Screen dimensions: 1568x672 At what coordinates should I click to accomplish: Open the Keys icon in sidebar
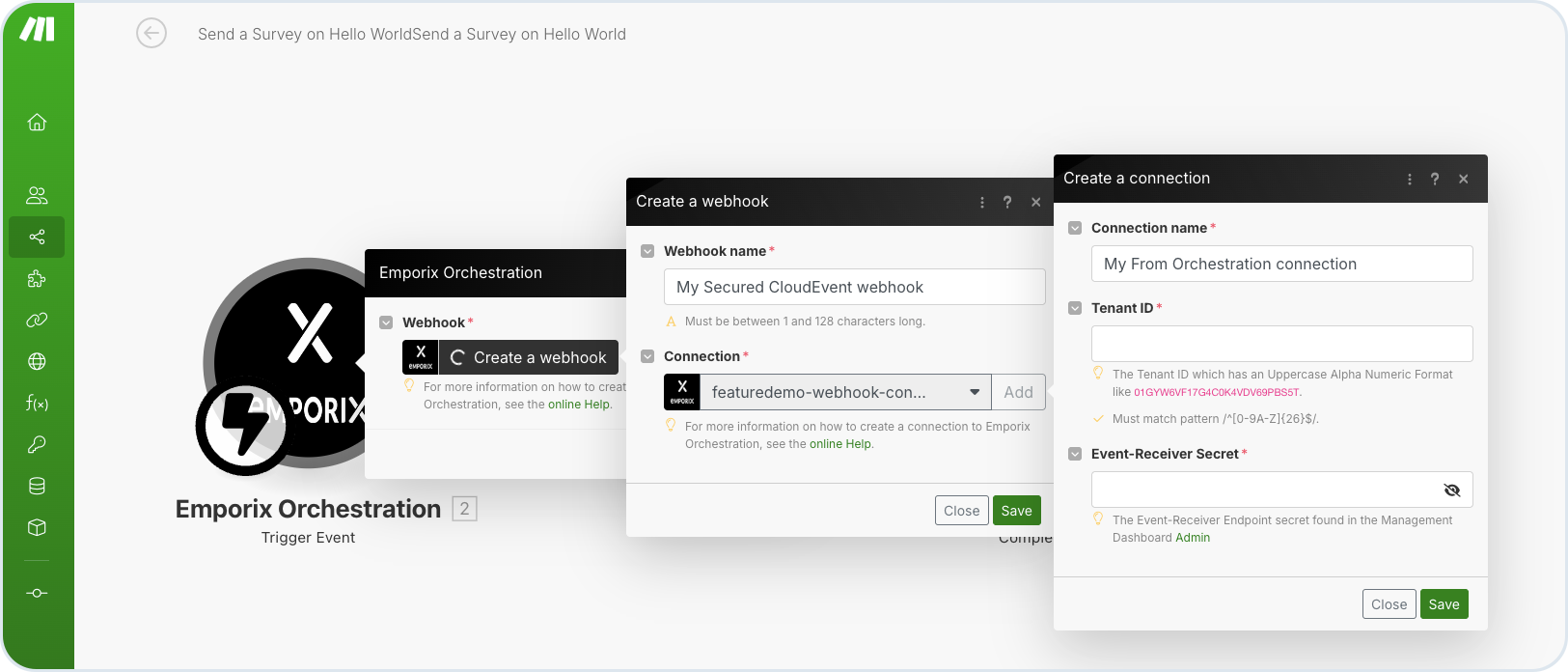coord(37,445)
